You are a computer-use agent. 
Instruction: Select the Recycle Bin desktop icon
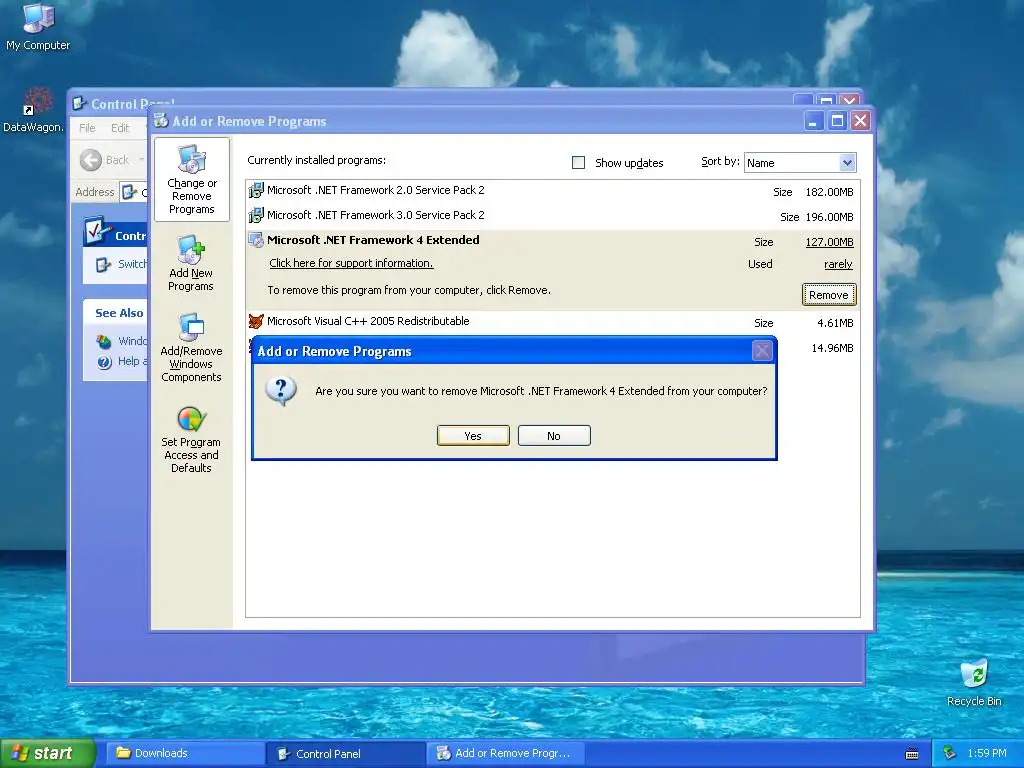coord(974,682)
